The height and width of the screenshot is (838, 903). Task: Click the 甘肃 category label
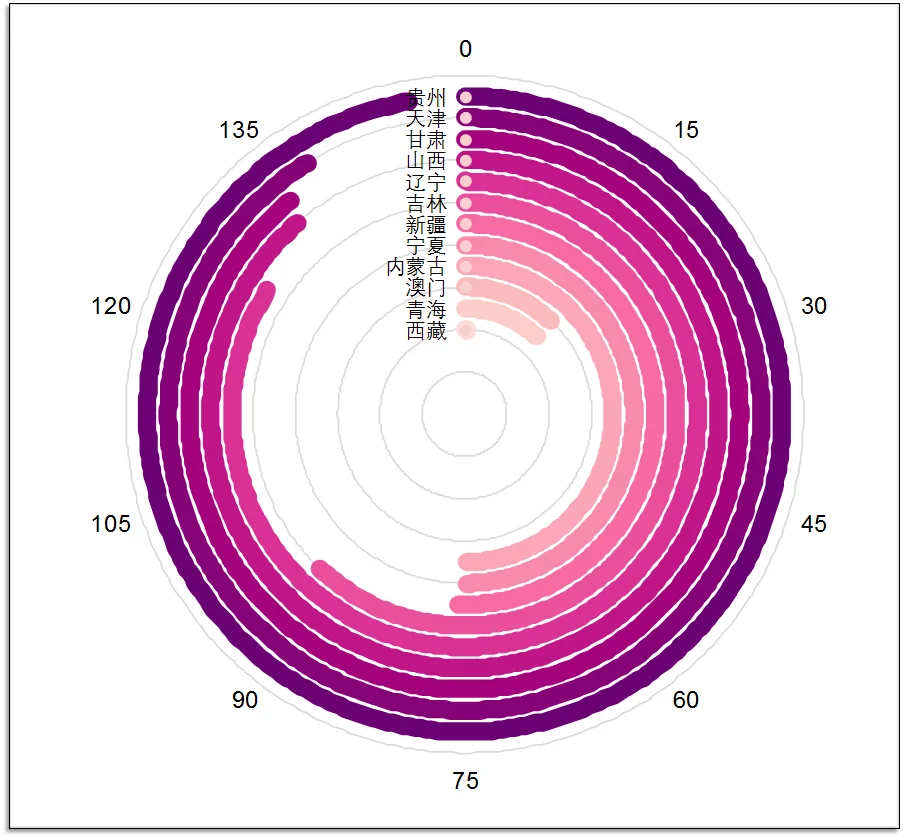[x=427, y=140]
